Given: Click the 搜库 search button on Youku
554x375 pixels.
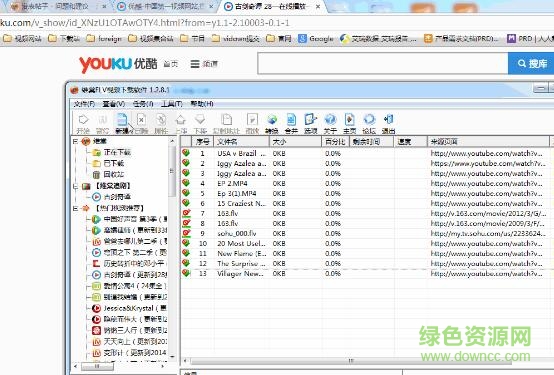Looking at the screenshot, I should pos(531,64).
